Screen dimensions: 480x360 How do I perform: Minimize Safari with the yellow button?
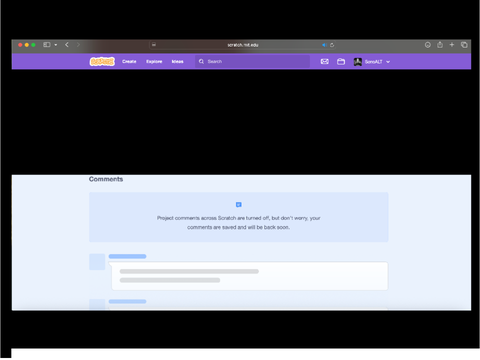[x=27, y=45]
